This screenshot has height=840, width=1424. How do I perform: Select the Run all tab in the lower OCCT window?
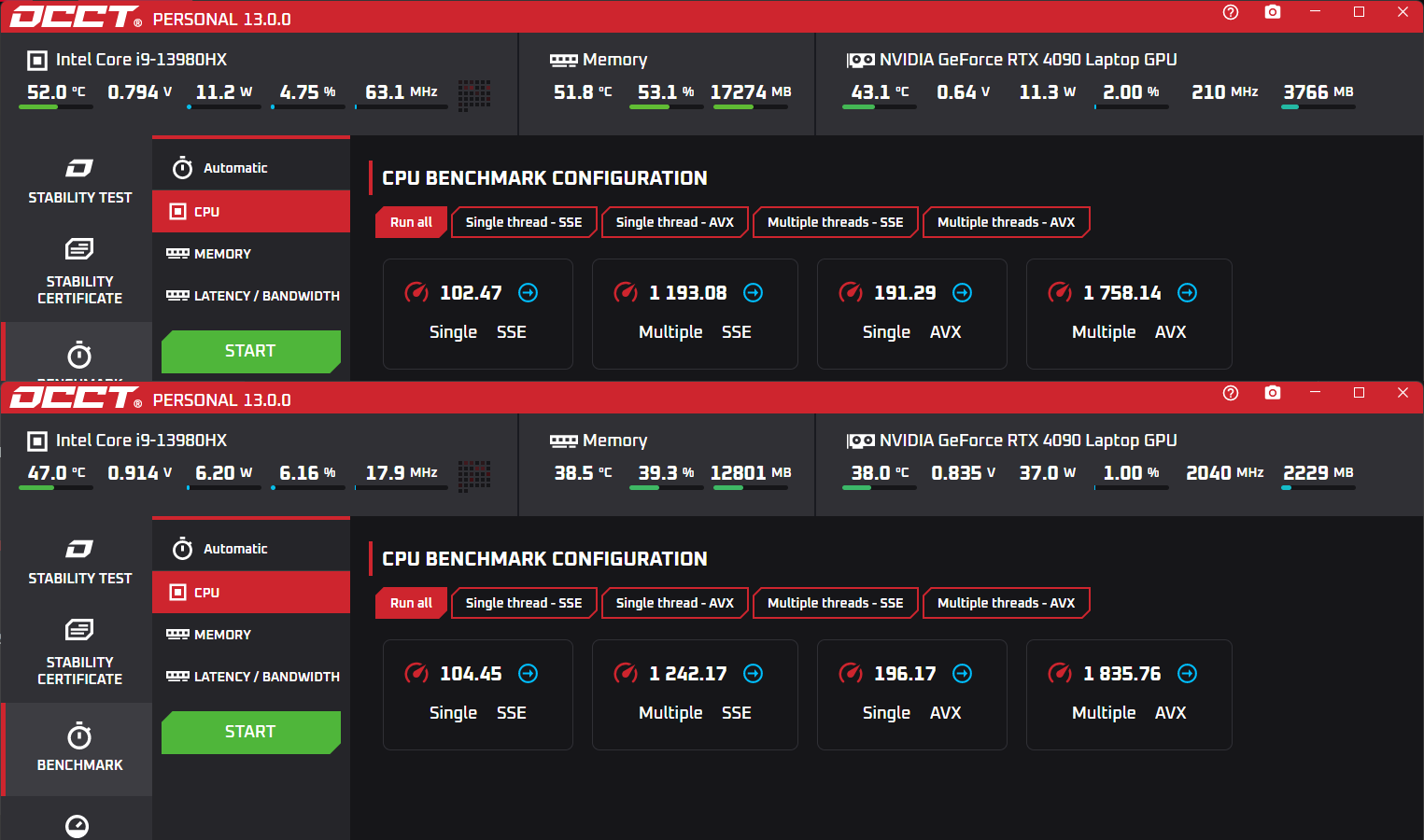411,603
